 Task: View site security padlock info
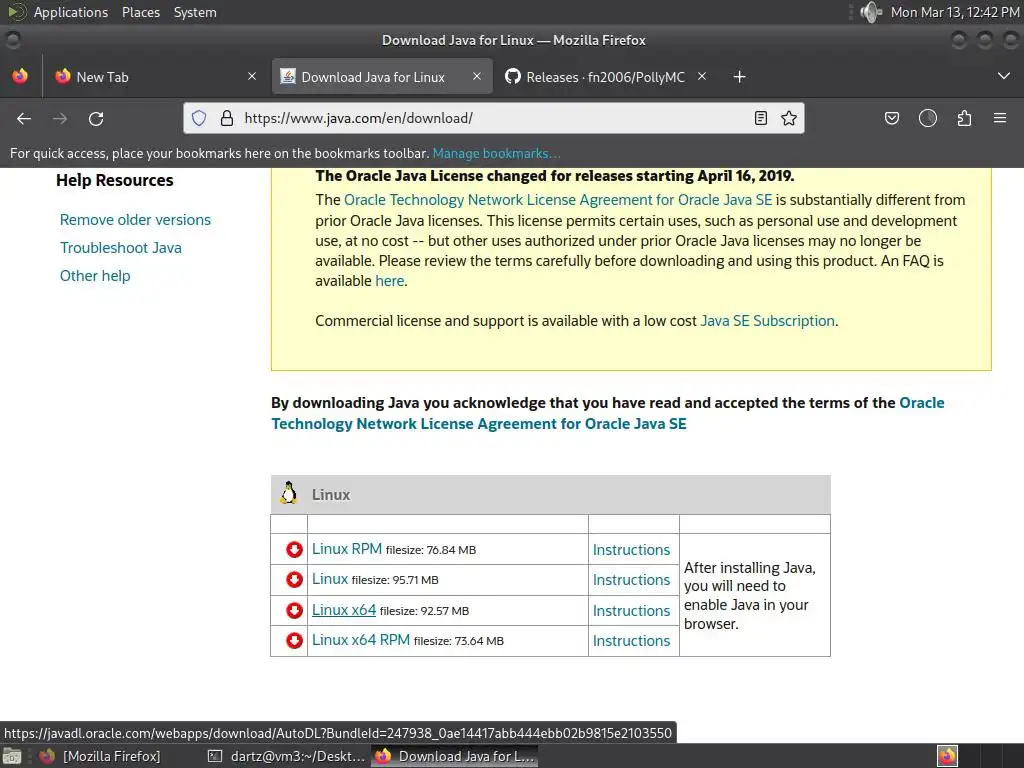pyautogui.click(x=227, y=118)
